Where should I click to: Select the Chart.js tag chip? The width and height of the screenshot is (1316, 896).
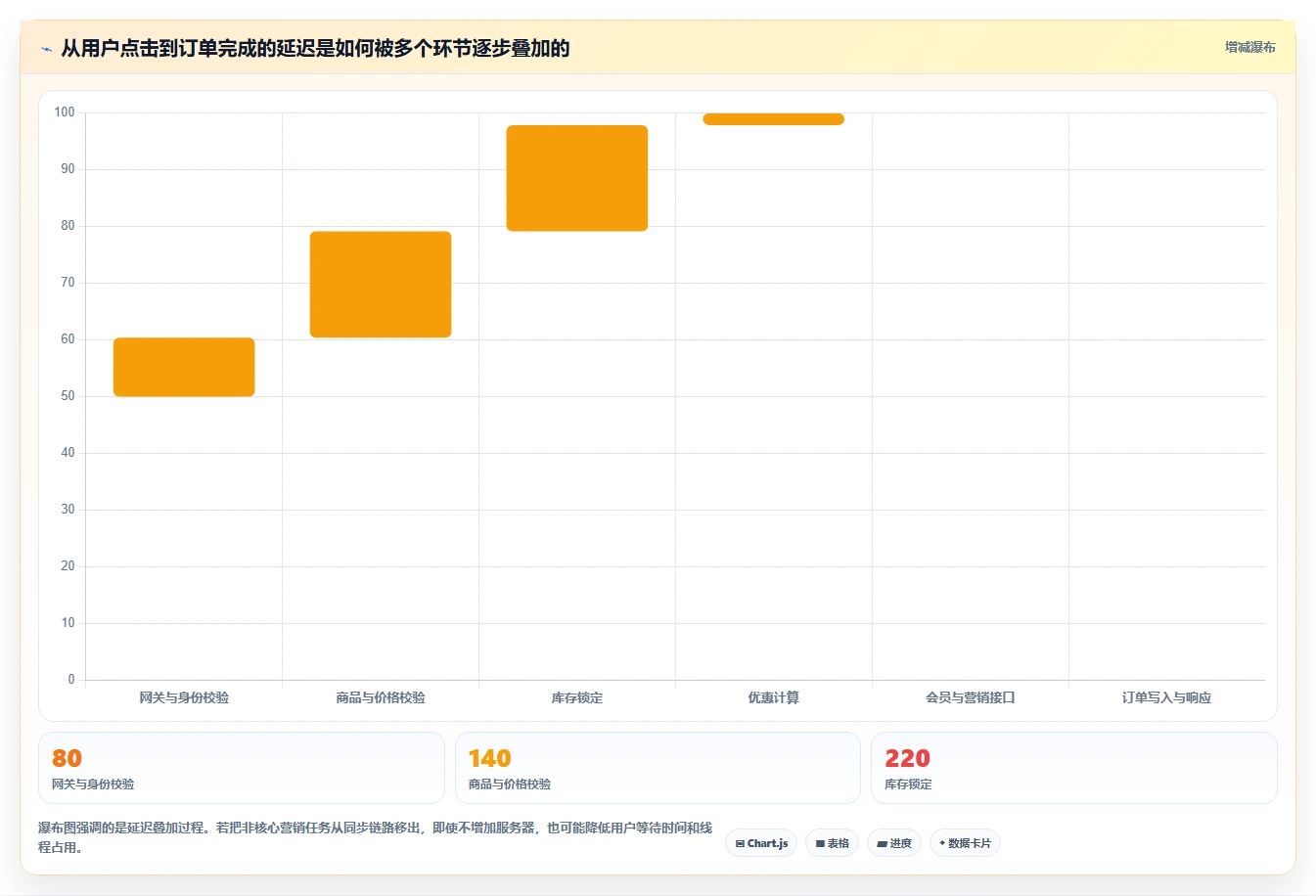coord(761,843)
